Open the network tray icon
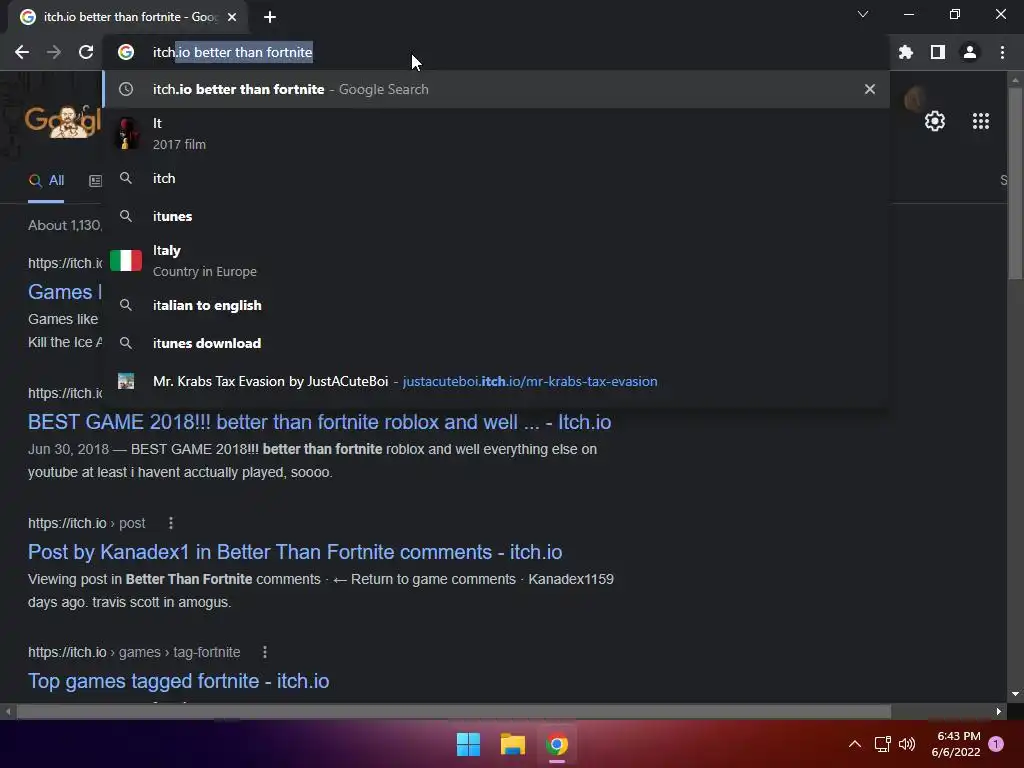This screenshot has height=768, width=1024. [882, 744]
